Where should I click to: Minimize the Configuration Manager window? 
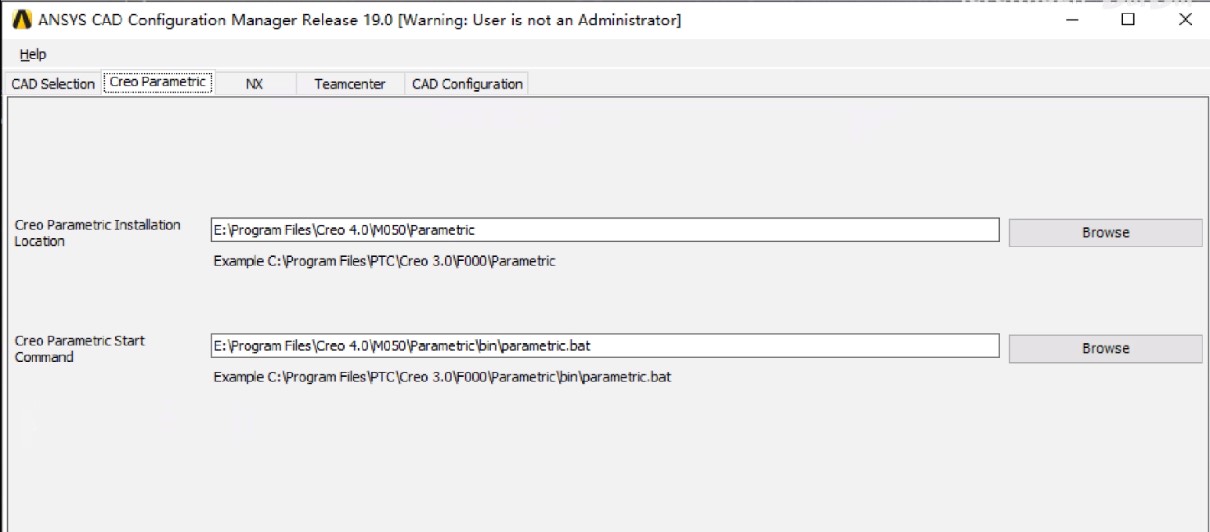pyautogui.click(x=1072, y=19)
